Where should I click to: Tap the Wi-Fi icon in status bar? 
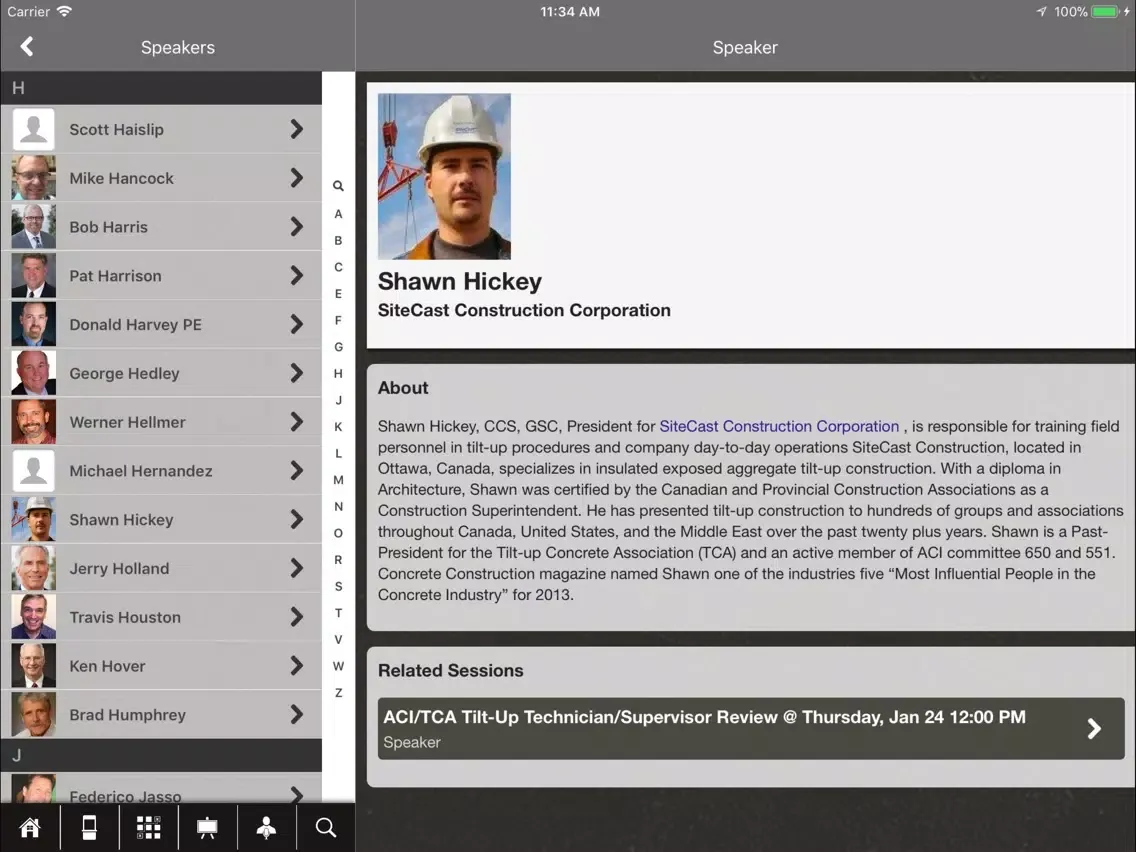click(x=64, y=12)
